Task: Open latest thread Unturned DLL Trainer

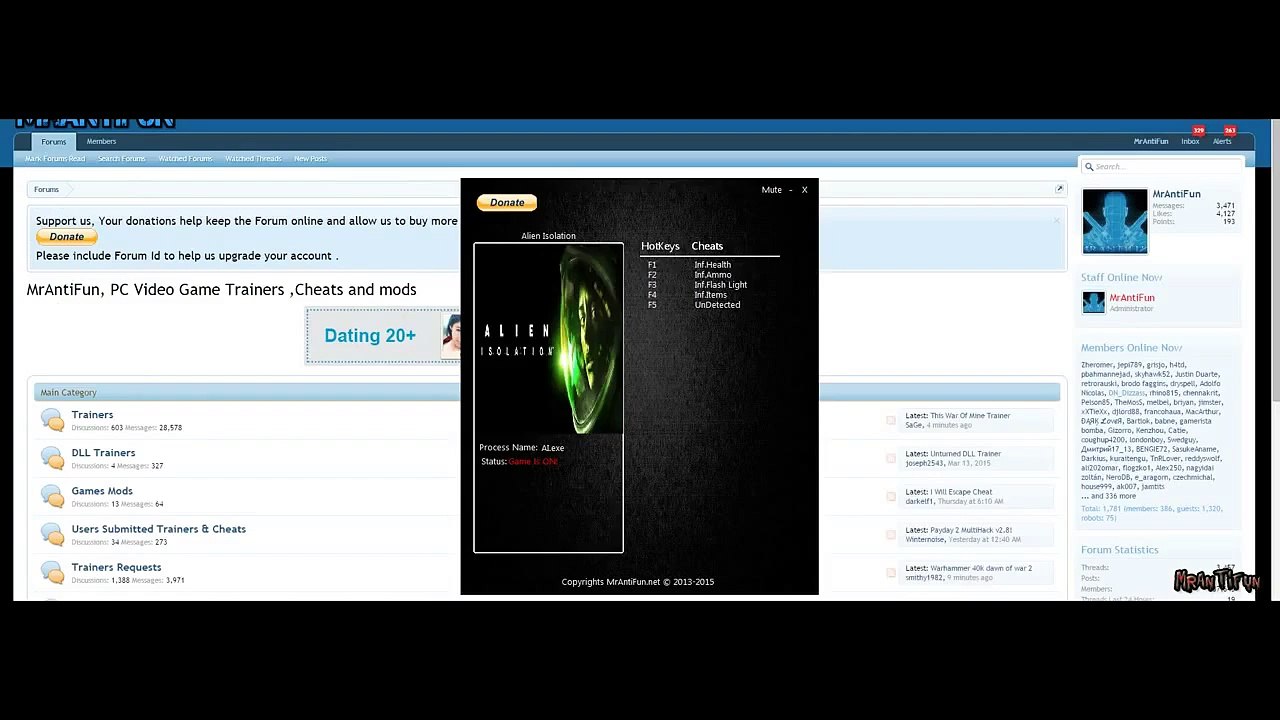Action: (x=965, y=454)
